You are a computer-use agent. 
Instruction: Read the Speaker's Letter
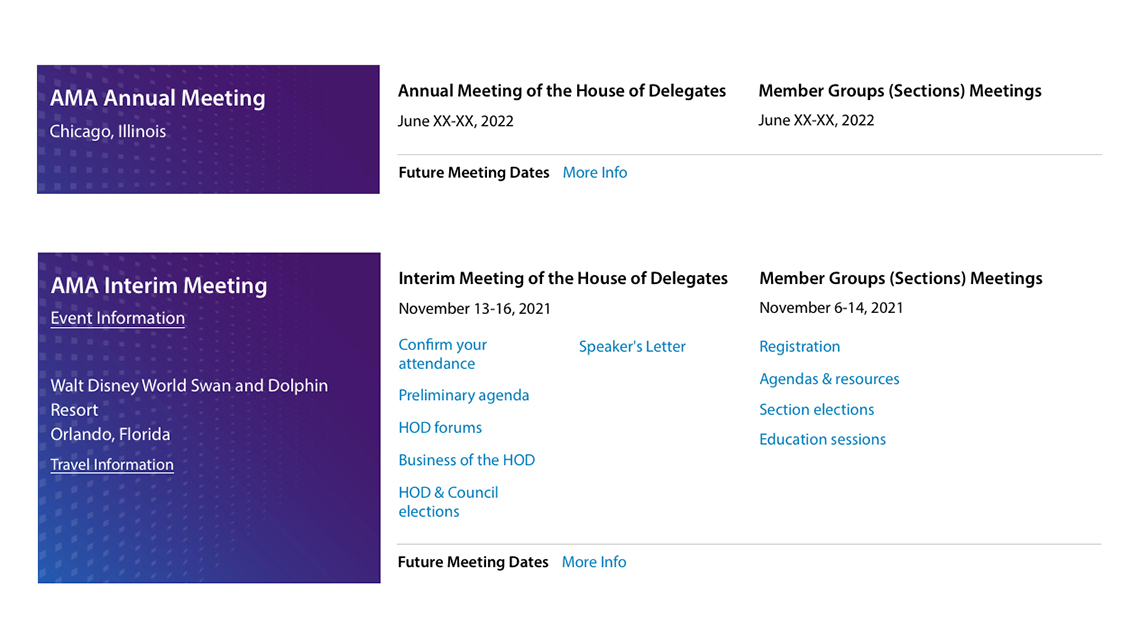coord(632,347)
